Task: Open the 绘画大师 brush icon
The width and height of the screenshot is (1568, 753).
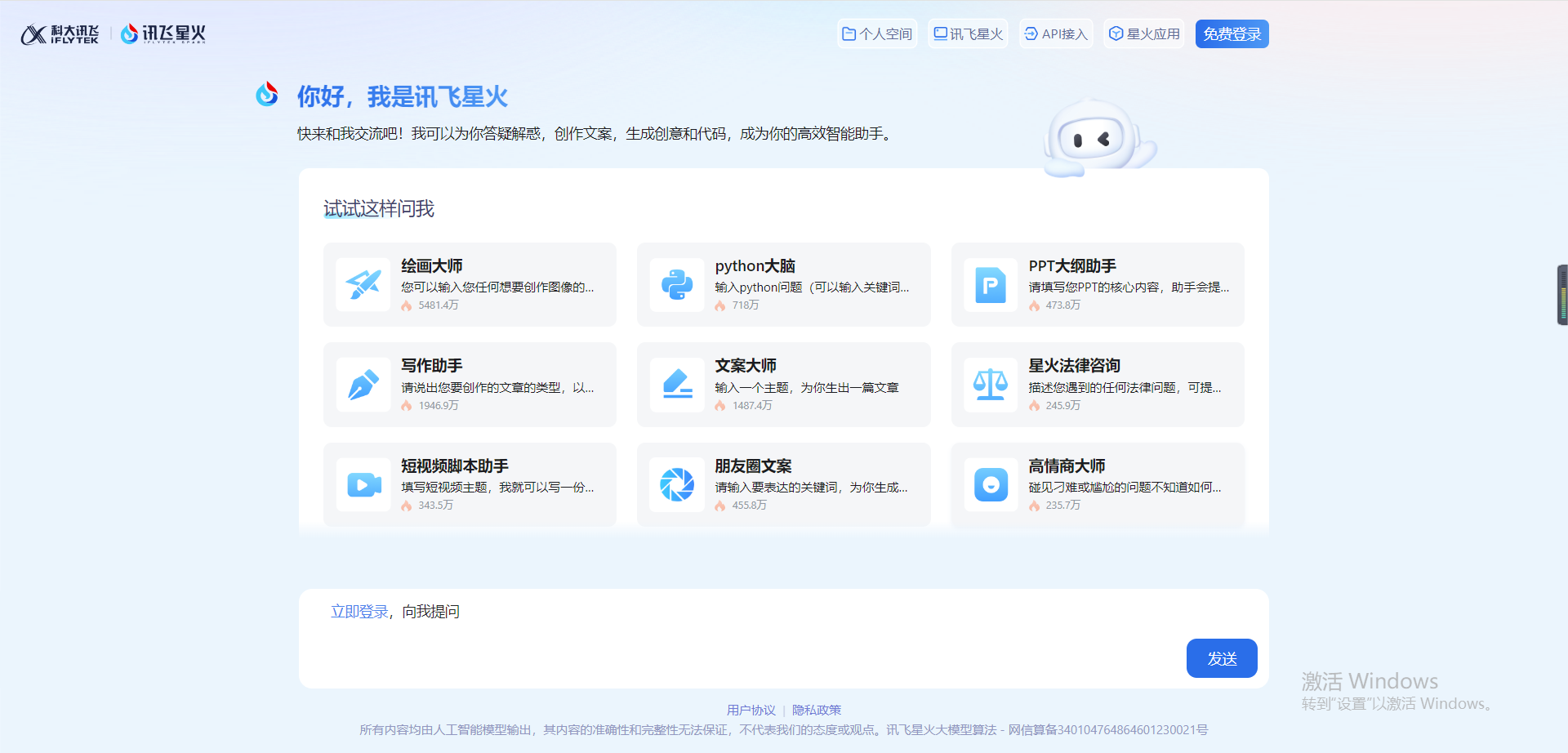Action: (x=363, y=284)
